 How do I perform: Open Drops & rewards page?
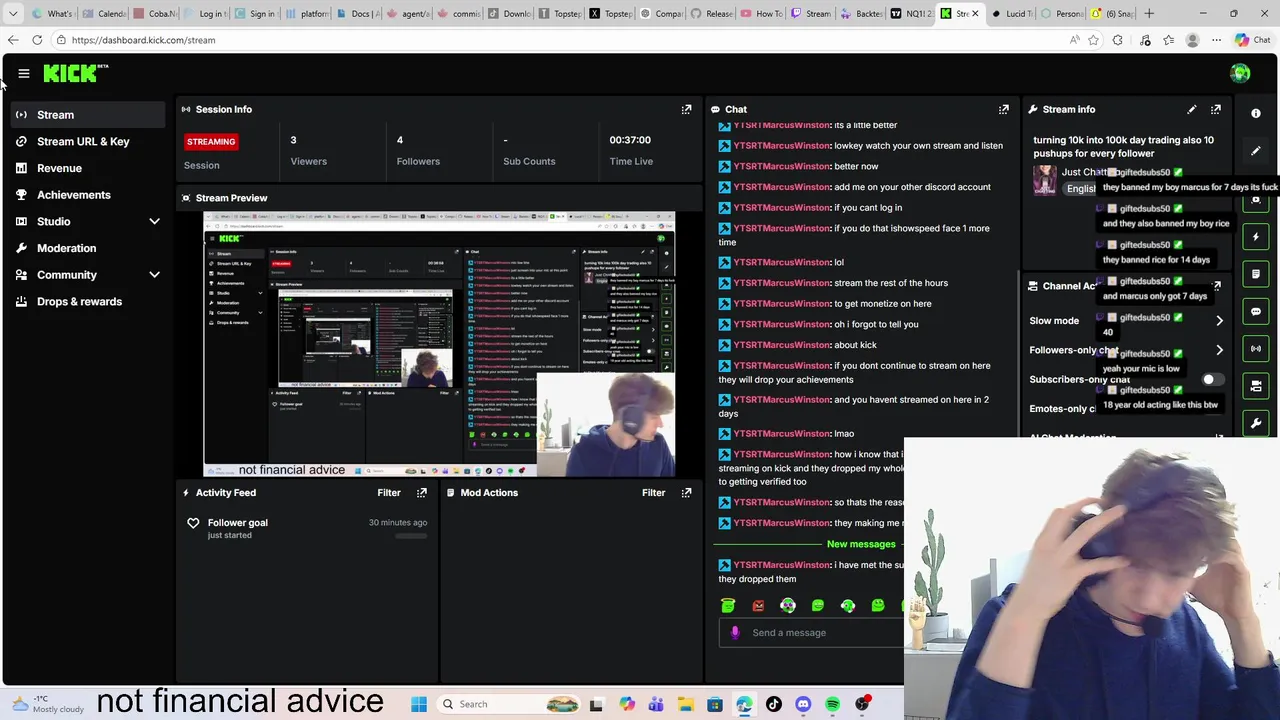click(88, 302)
